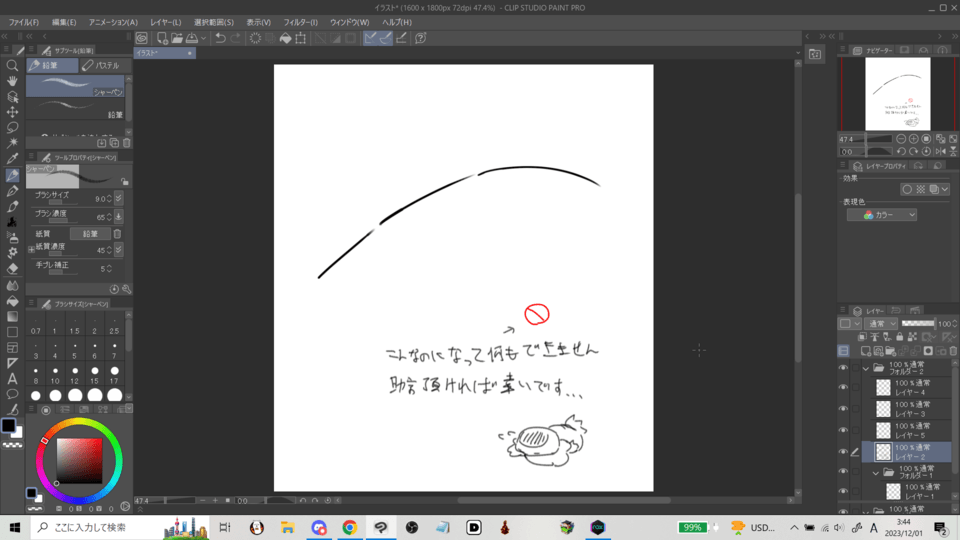This screenshot has width=960, height=540.
Task: Select the Text tool
Action: 12,379
